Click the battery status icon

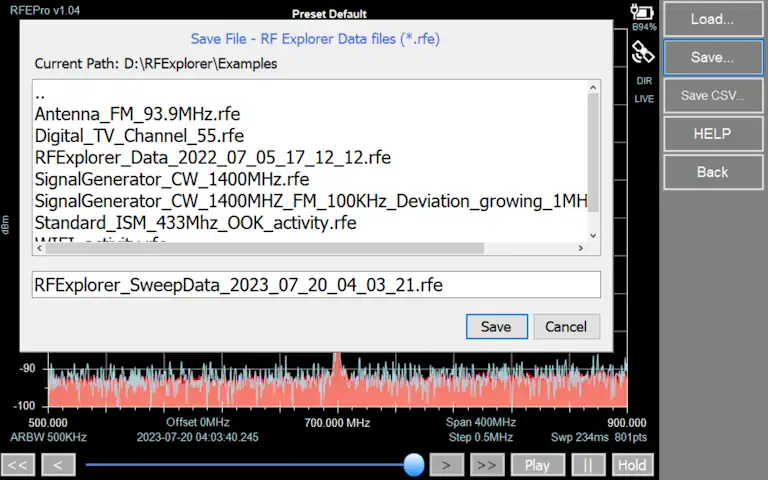pos(643,13)
